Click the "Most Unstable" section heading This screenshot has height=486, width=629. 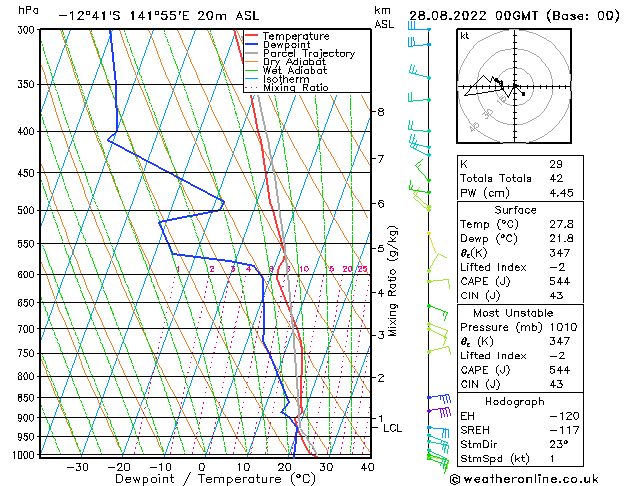[x=513, y=313]
